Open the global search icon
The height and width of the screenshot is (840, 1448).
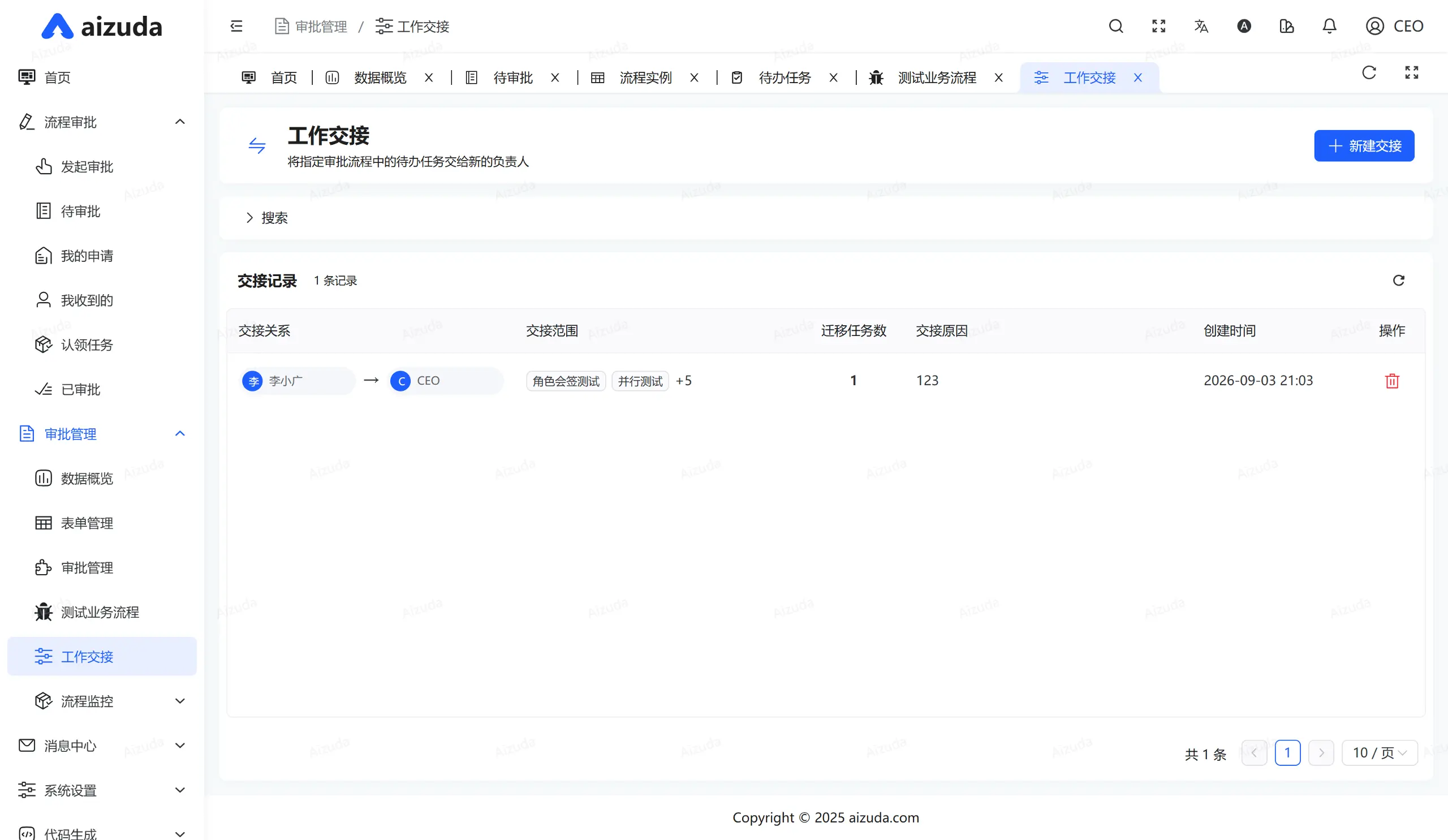tap(1116, 27)
